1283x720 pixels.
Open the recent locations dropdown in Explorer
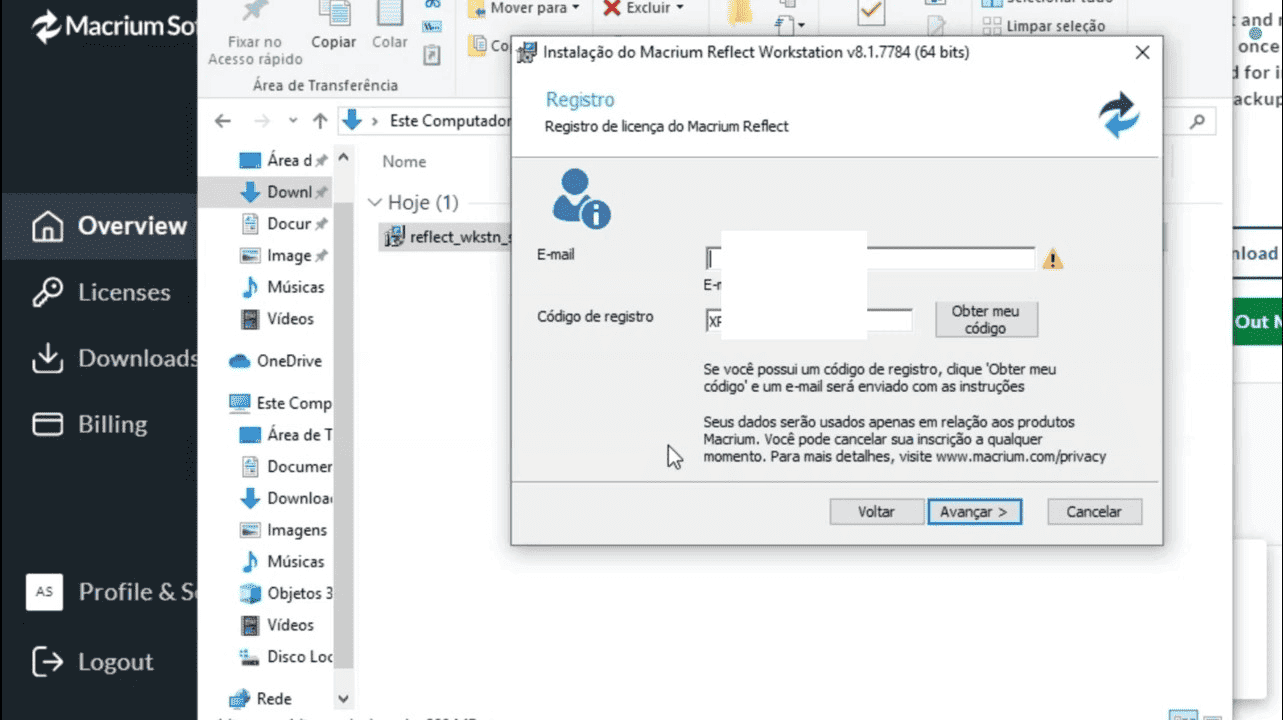click(x=293, y=121)
